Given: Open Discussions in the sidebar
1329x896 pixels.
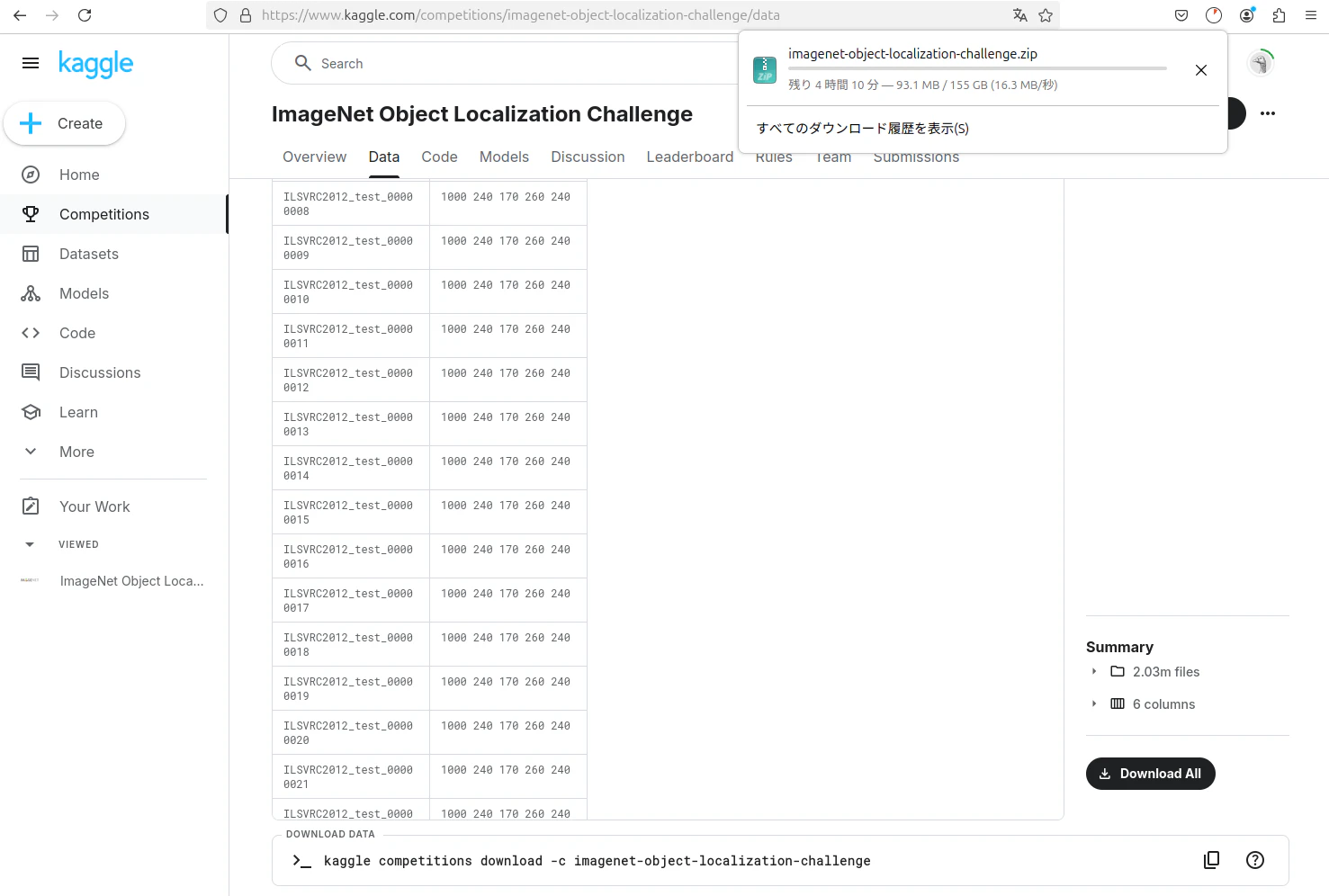Looking at the screenshot, I should [100, 372].
